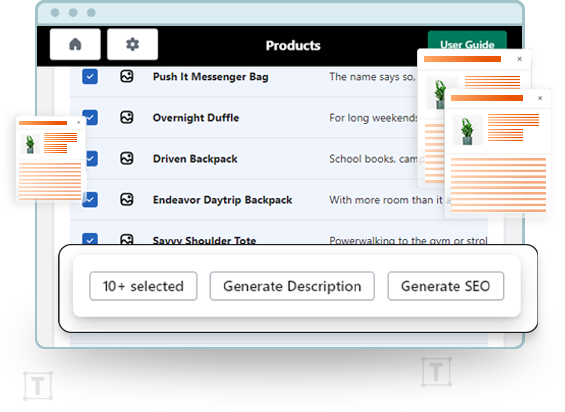Click the 'The name says so' description text
Screen dimensions: 565x412
point(373,77)
